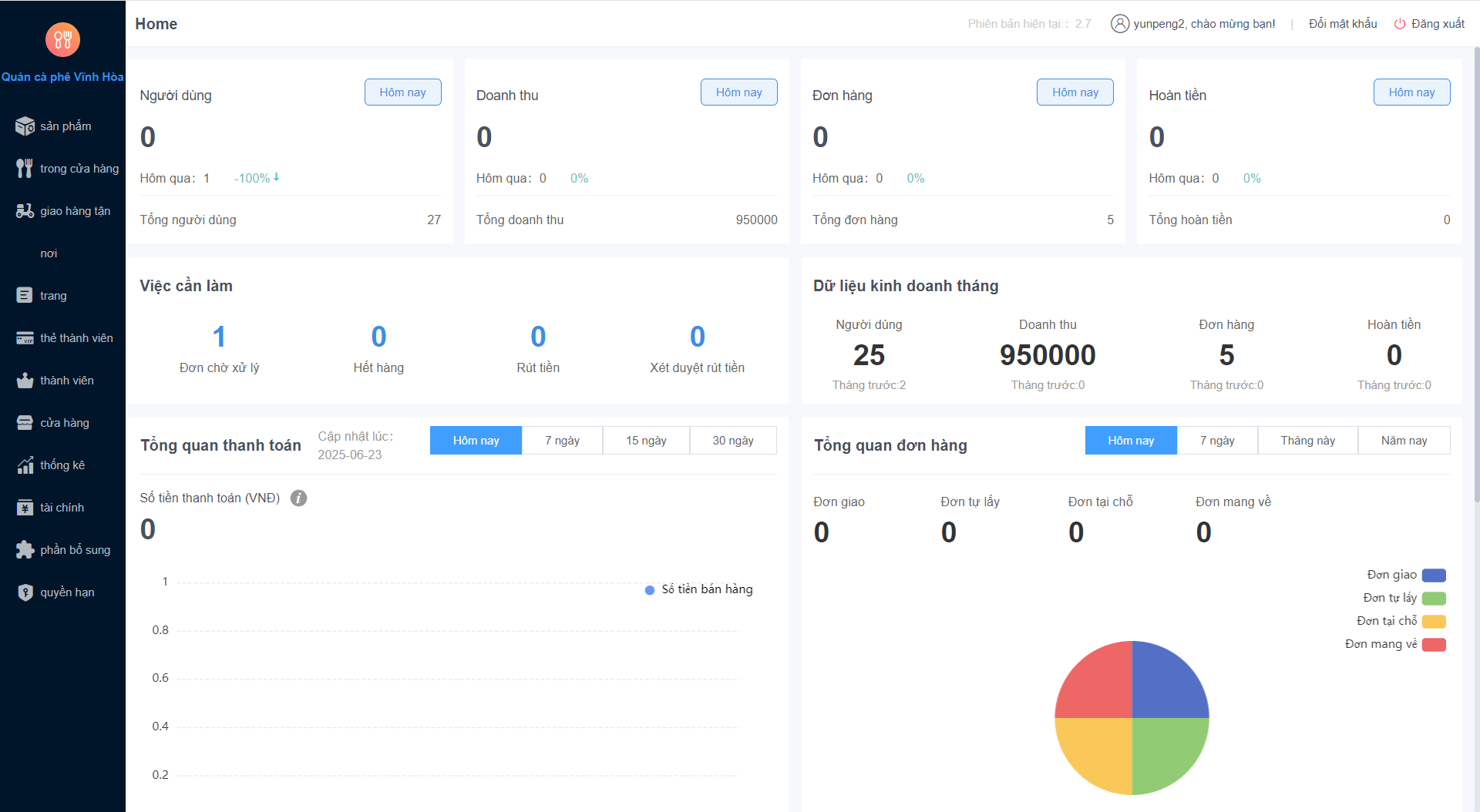Open the Hôm nay selector in Doanh thu card
The height and width of the screenshot is (812, 1480).
738,92
